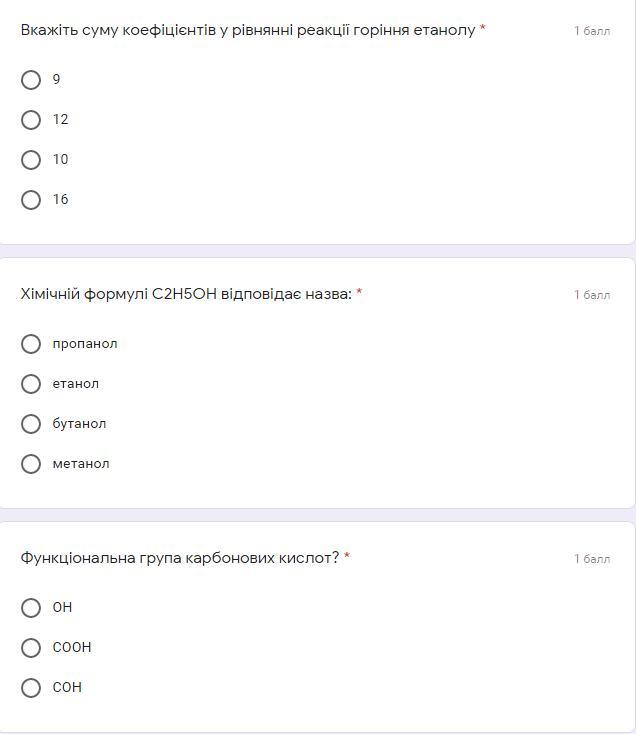Pick 10 as the coefficient sum
Viewport: 636px width, 734px height.
pyautogui.click(x=31, y=160)
